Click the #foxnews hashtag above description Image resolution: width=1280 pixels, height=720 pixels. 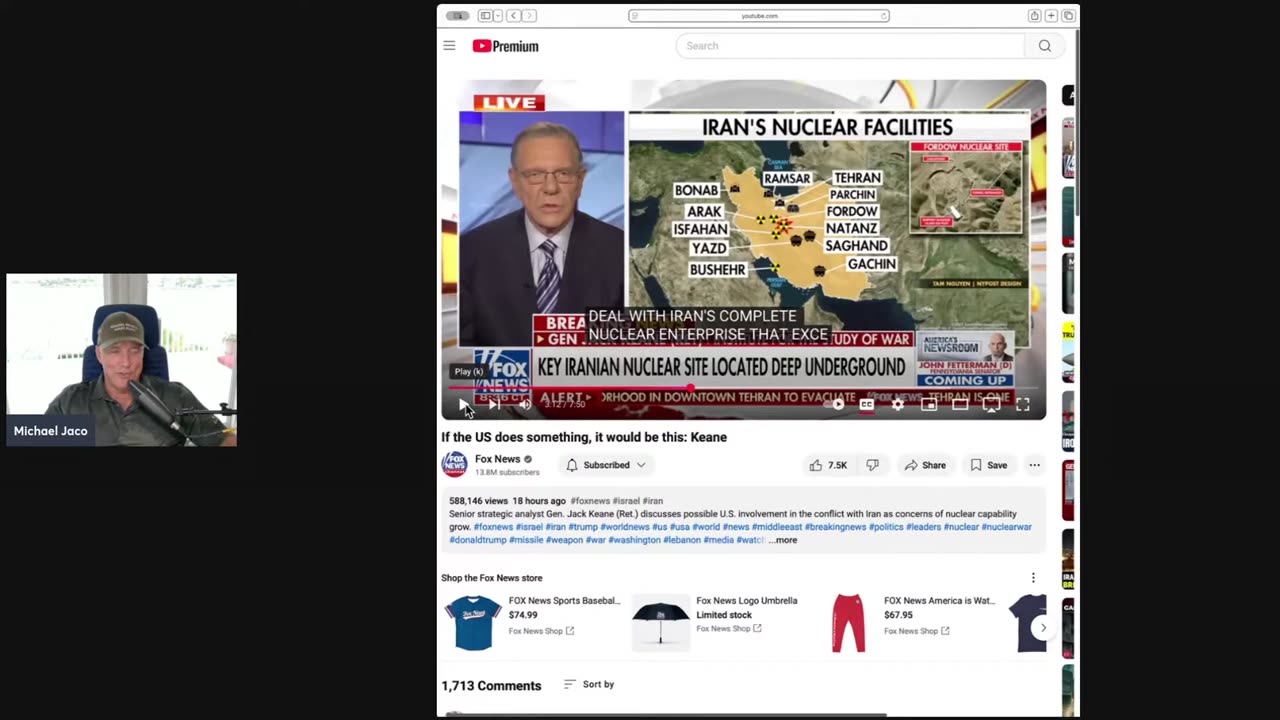point(592,501)
